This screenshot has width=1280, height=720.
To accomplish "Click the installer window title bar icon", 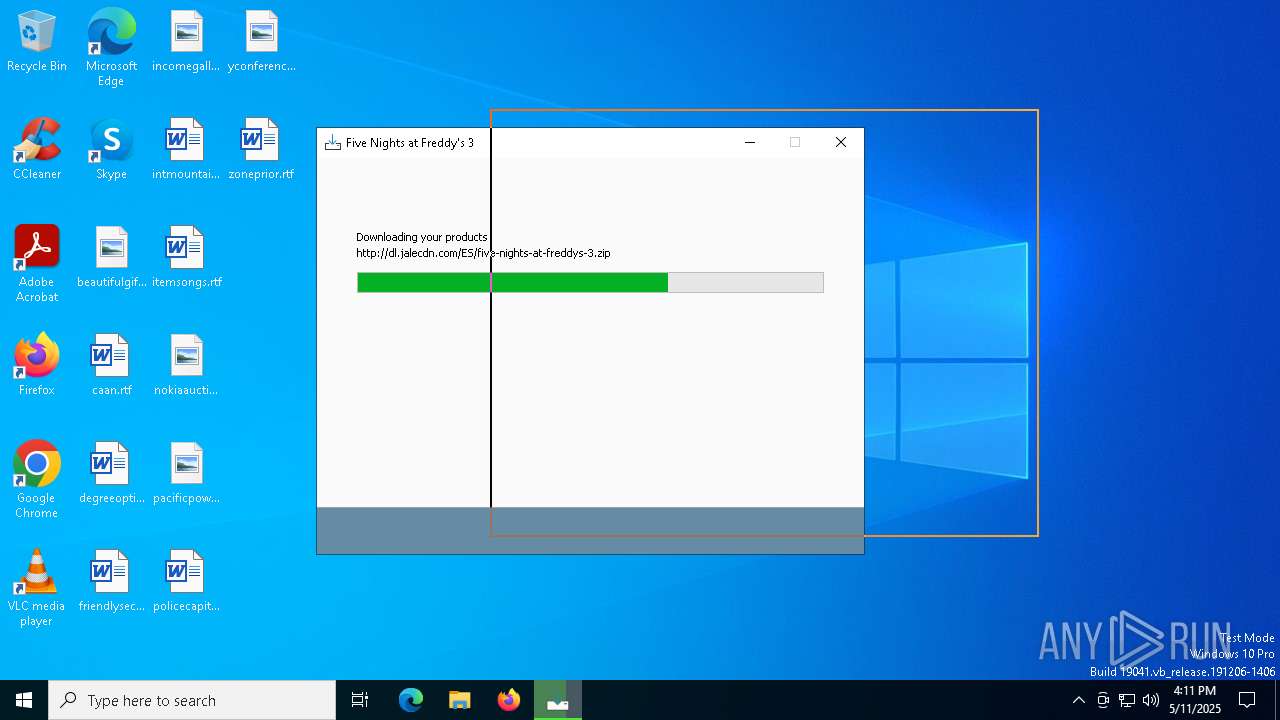I will click(332, 143).
